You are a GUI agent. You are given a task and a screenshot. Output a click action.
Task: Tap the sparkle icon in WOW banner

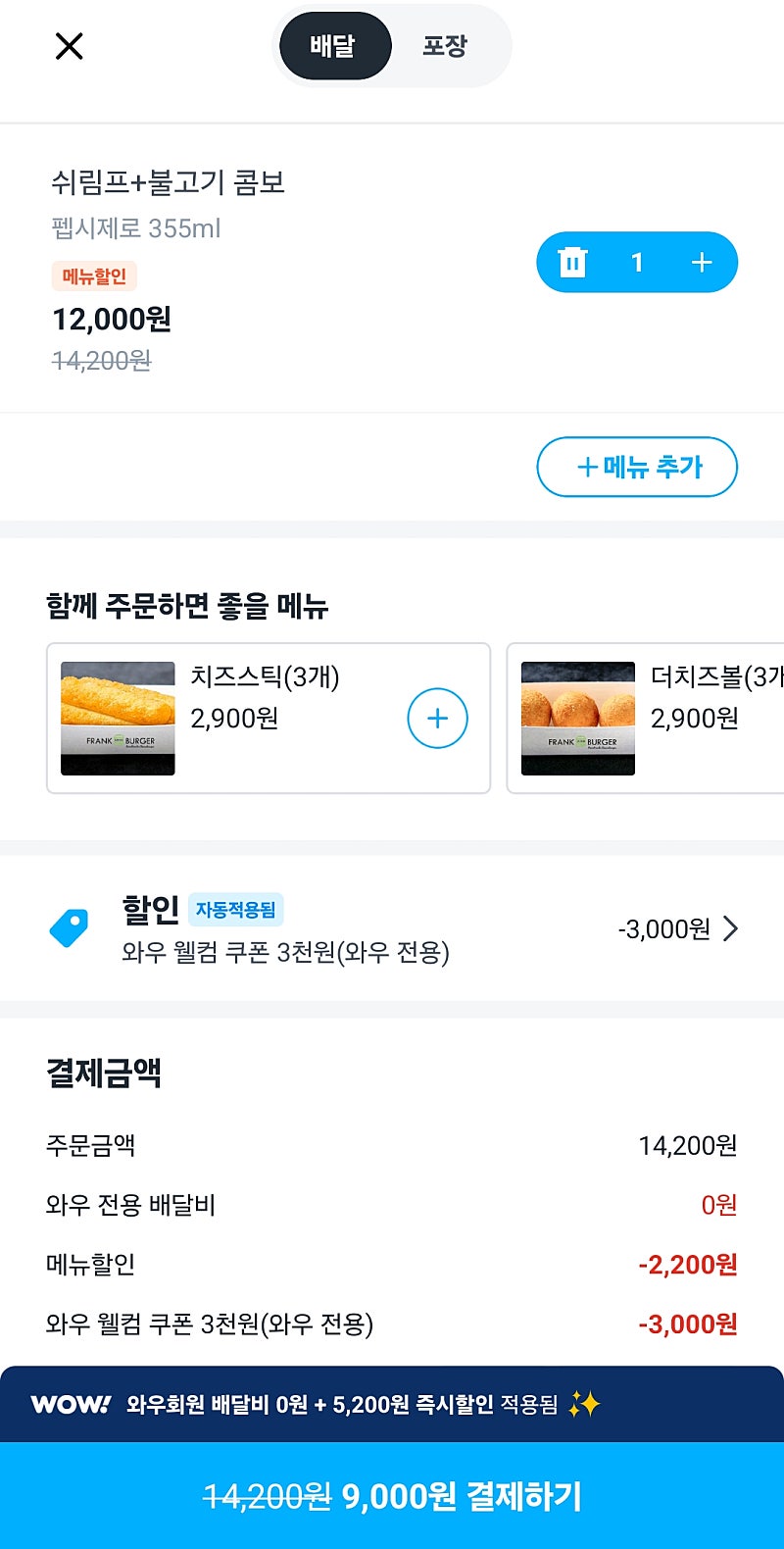coord(584,1405)
